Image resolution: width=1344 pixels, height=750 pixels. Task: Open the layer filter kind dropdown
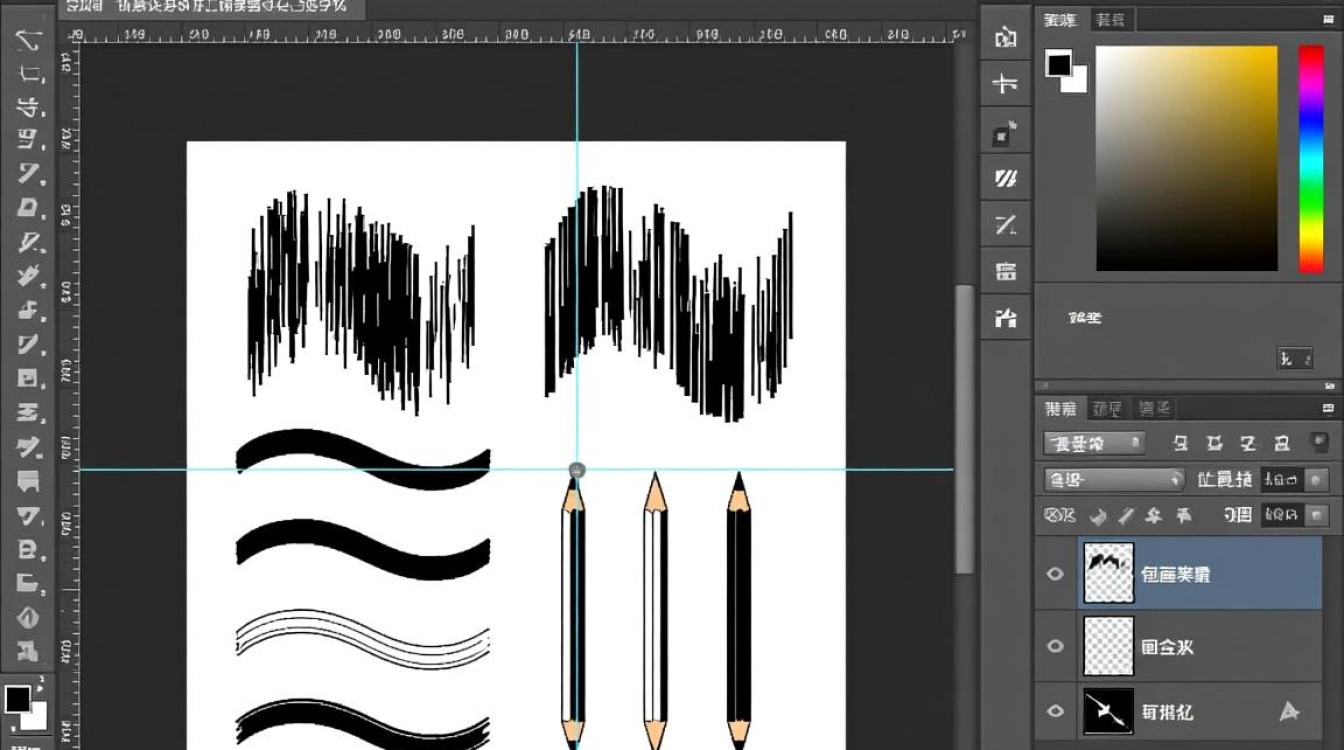[1094, 443]
